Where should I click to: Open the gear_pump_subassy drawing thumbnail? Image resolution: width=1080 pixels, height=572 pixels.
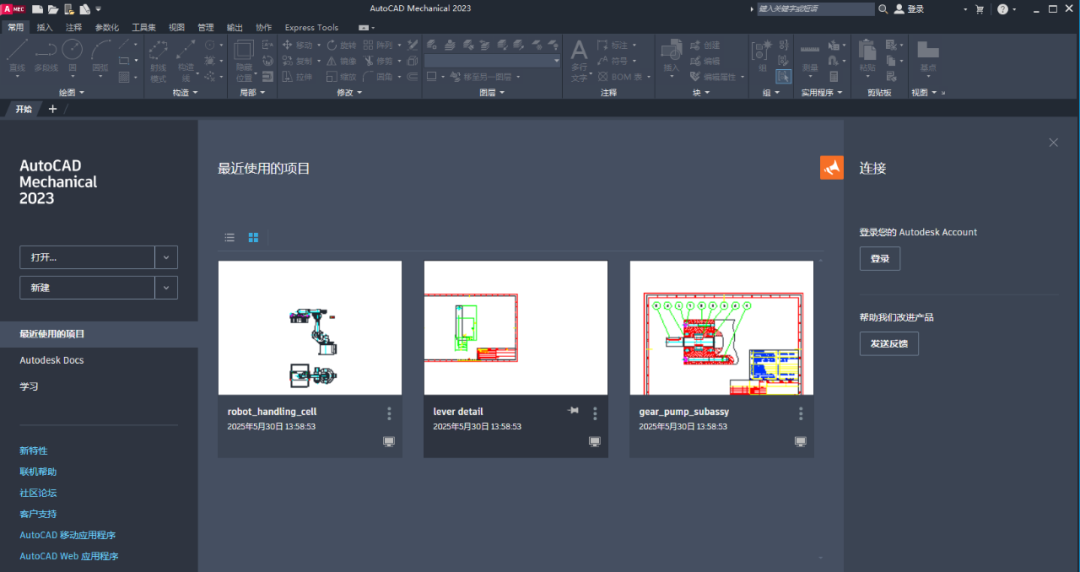point(721,328)
